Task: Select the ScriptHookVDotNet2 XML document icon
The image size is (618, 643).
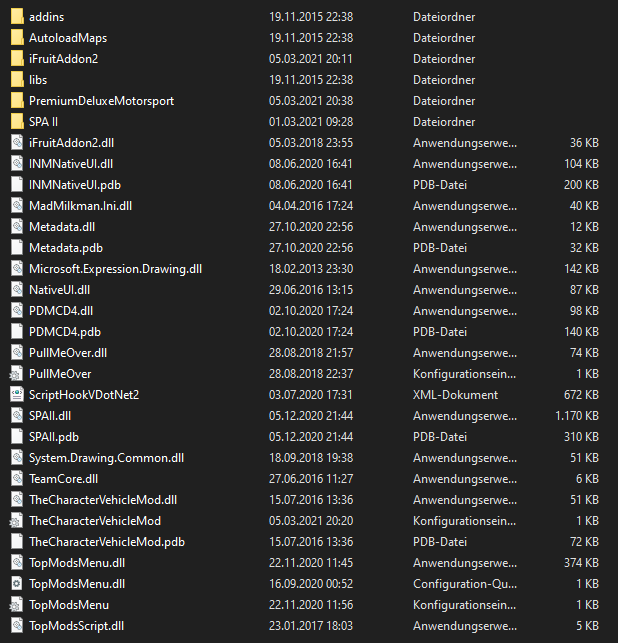Action: coord(17,395)
